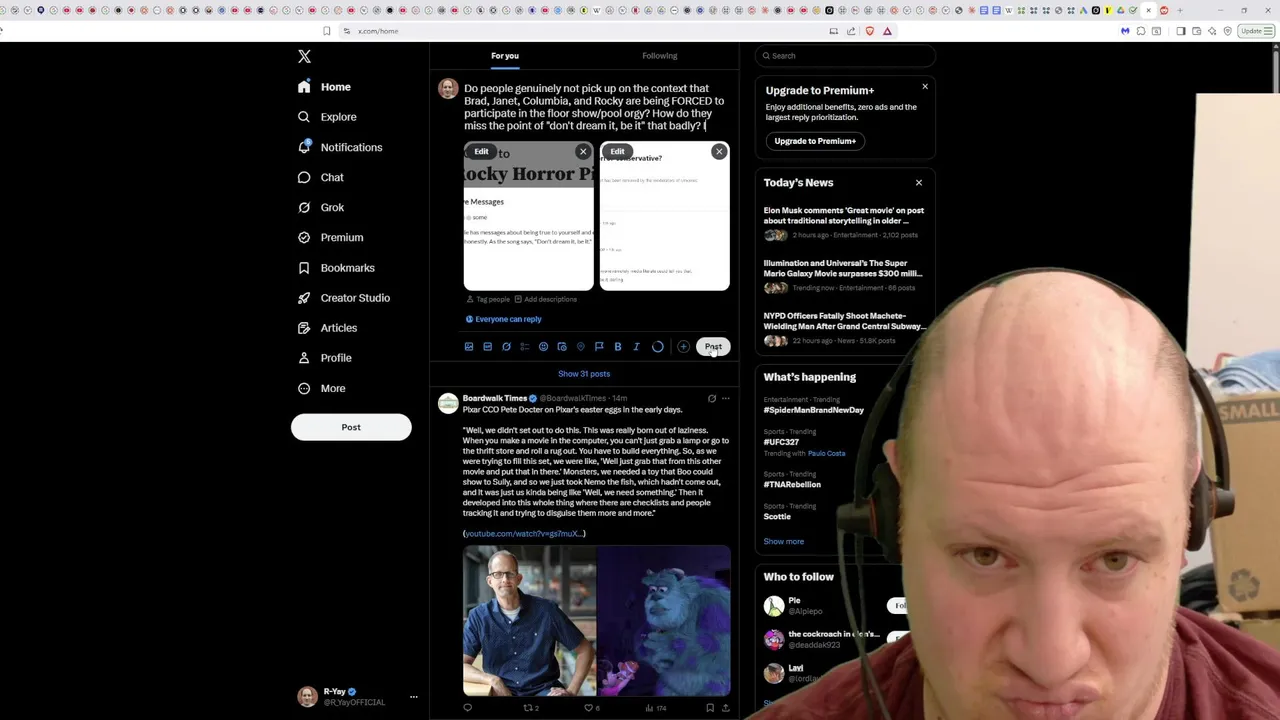The width and height of the screenshot is (1280, 720).
Task: Remove the first attached image
Action: (583, 152)
